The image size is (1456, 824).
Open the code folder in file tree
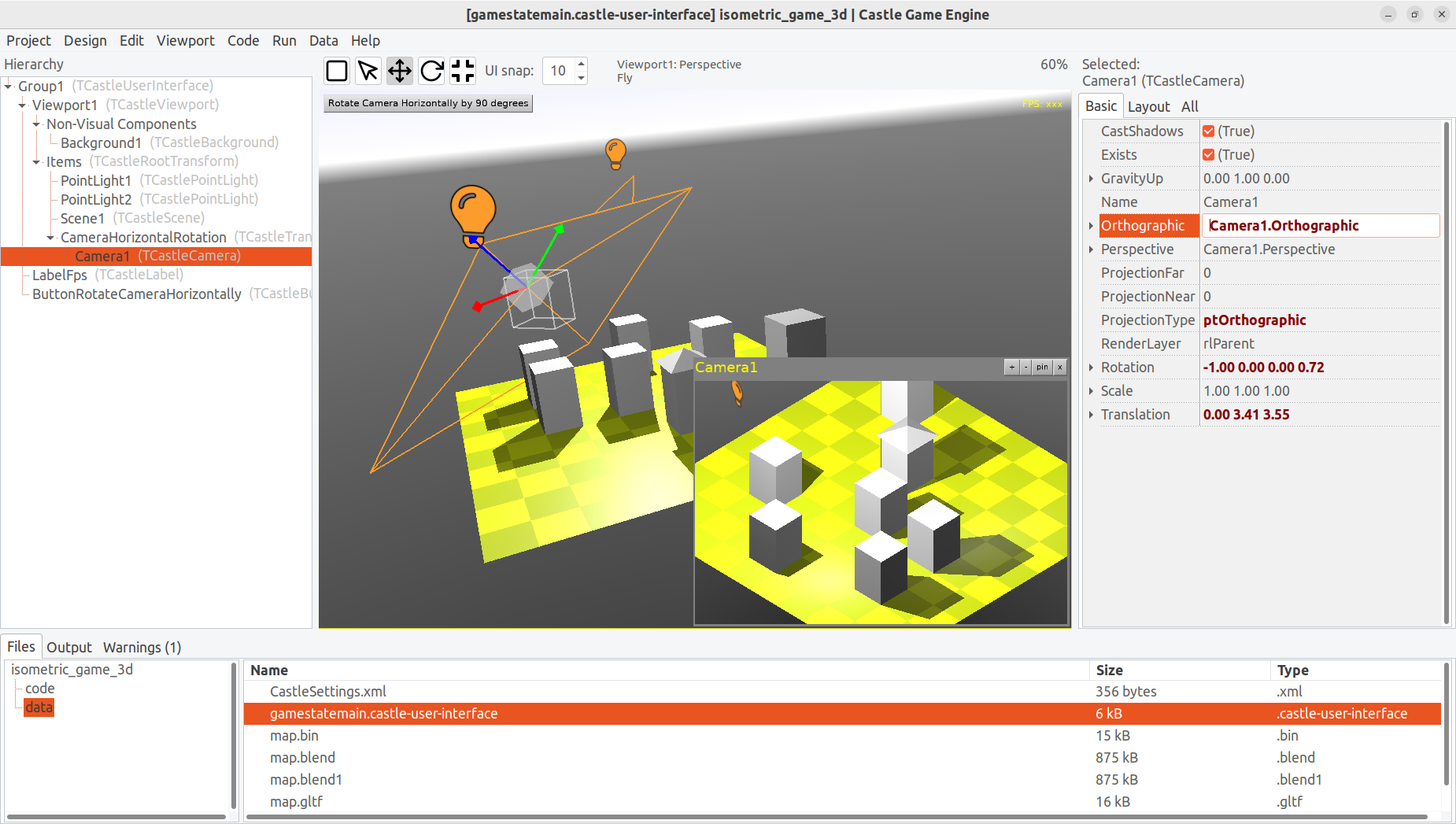pyautogui.click(x=39, y=689)
